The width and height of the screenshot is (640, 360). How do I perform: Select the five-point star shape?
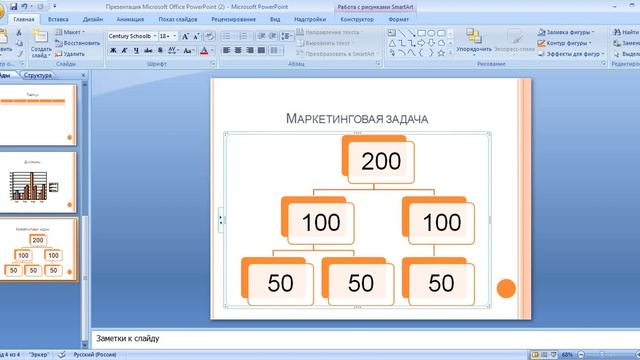point(441,53)
